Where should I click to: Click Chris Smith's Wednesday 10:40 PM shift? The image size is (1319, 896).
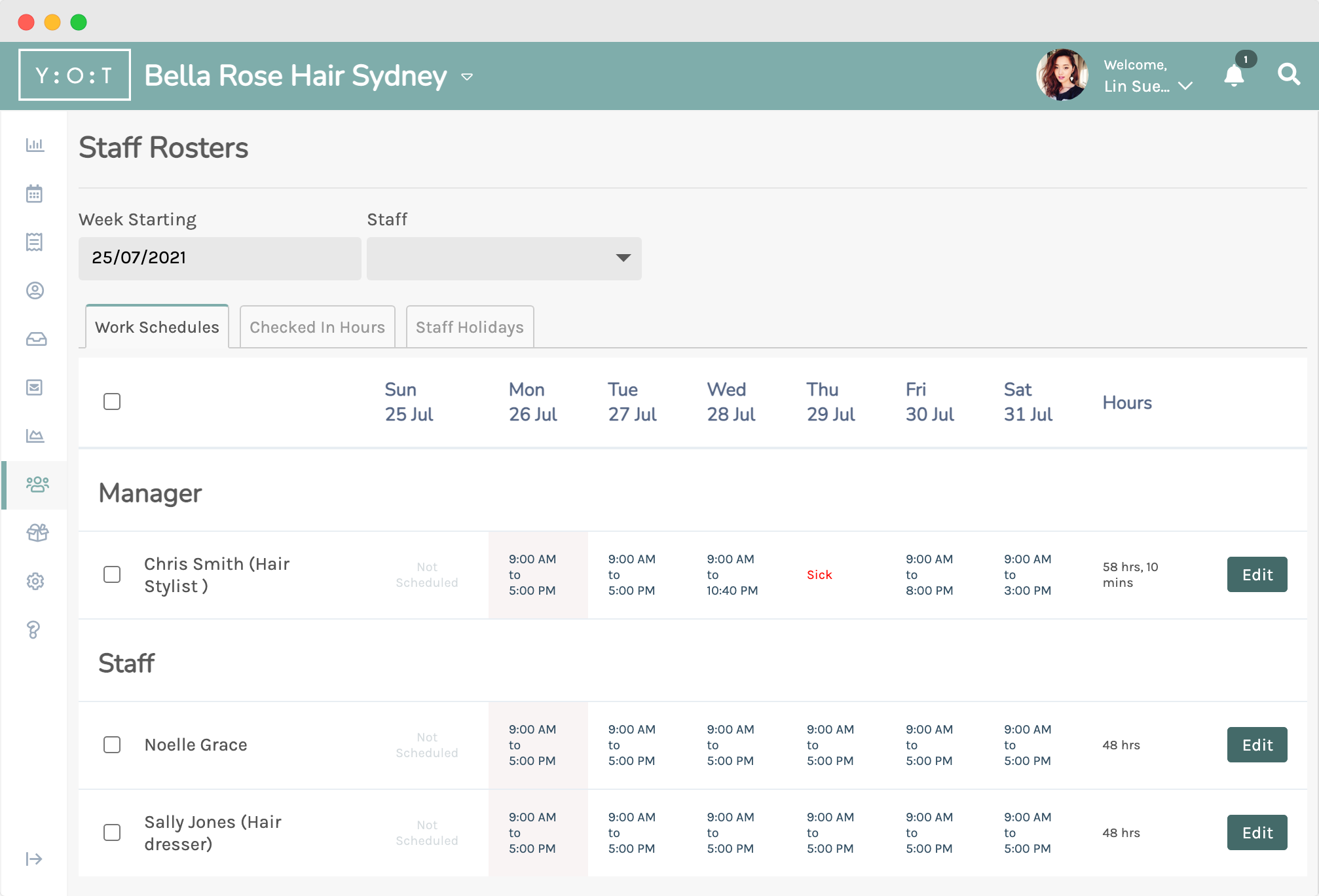click(732, 574)
